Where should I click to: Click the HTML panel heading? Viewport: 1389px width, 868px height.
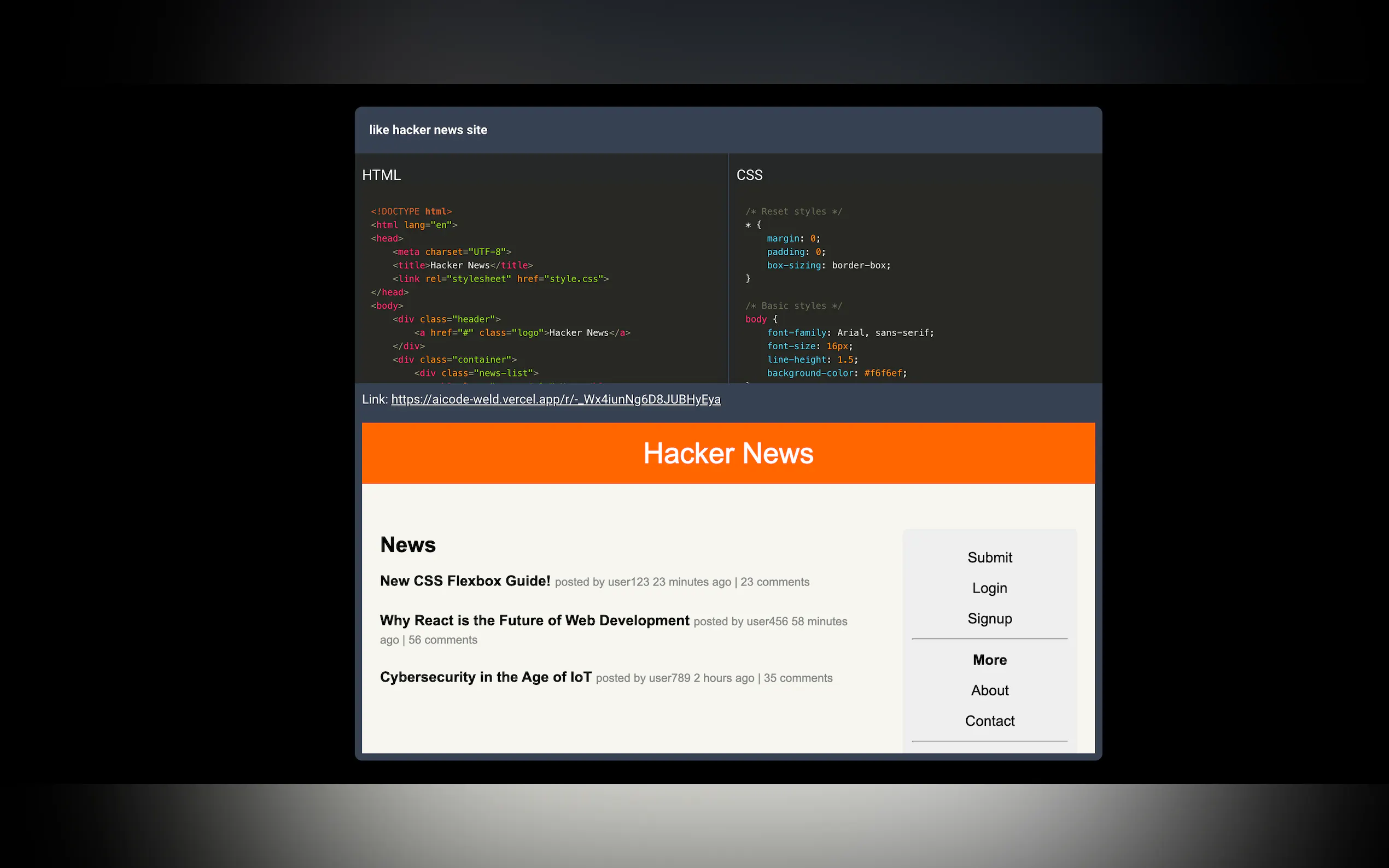coord(381,175)
